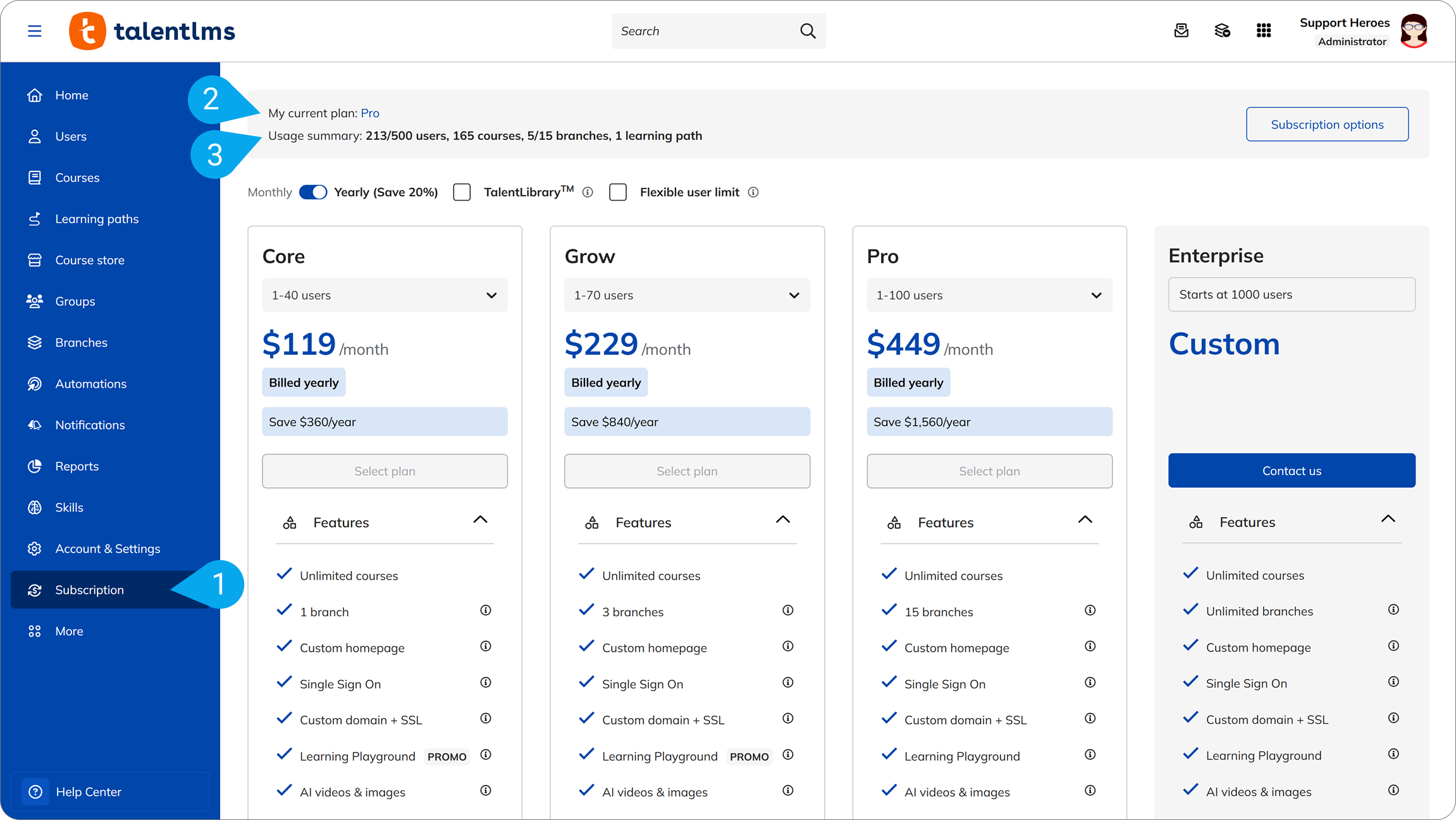Open Skills in the sidebar

(x=110, y=507)
